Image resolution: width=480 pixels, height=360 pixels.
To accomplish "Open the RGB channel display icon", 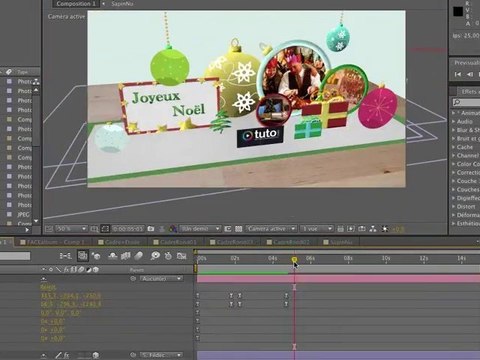I will (x=172, y=229).
